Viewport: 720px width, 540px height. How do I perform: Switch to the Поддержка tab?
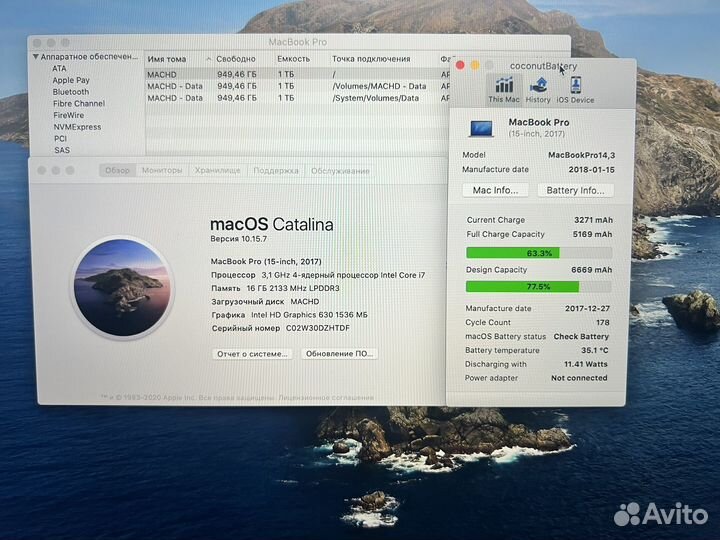pos(276,171)
